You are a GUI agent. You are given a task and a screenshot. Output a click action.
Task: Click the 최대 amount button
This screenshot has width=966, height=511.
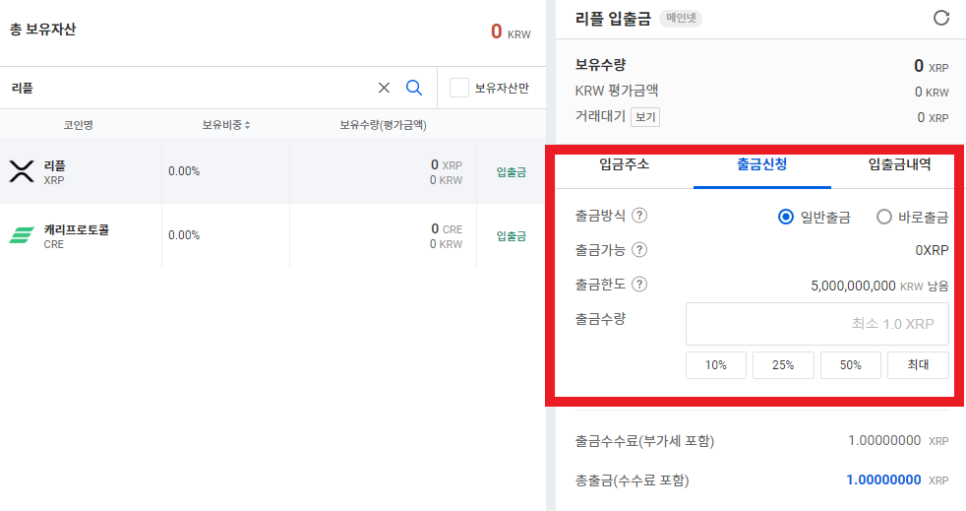pos(918,365)
